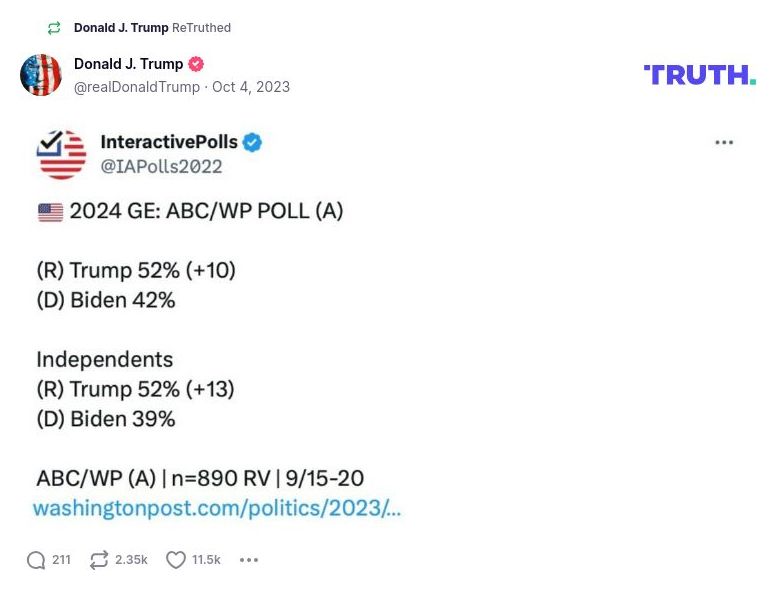The image size is (777, 590).
Task: Click the US flag emoji in tweet
Action: click(50, 212)
